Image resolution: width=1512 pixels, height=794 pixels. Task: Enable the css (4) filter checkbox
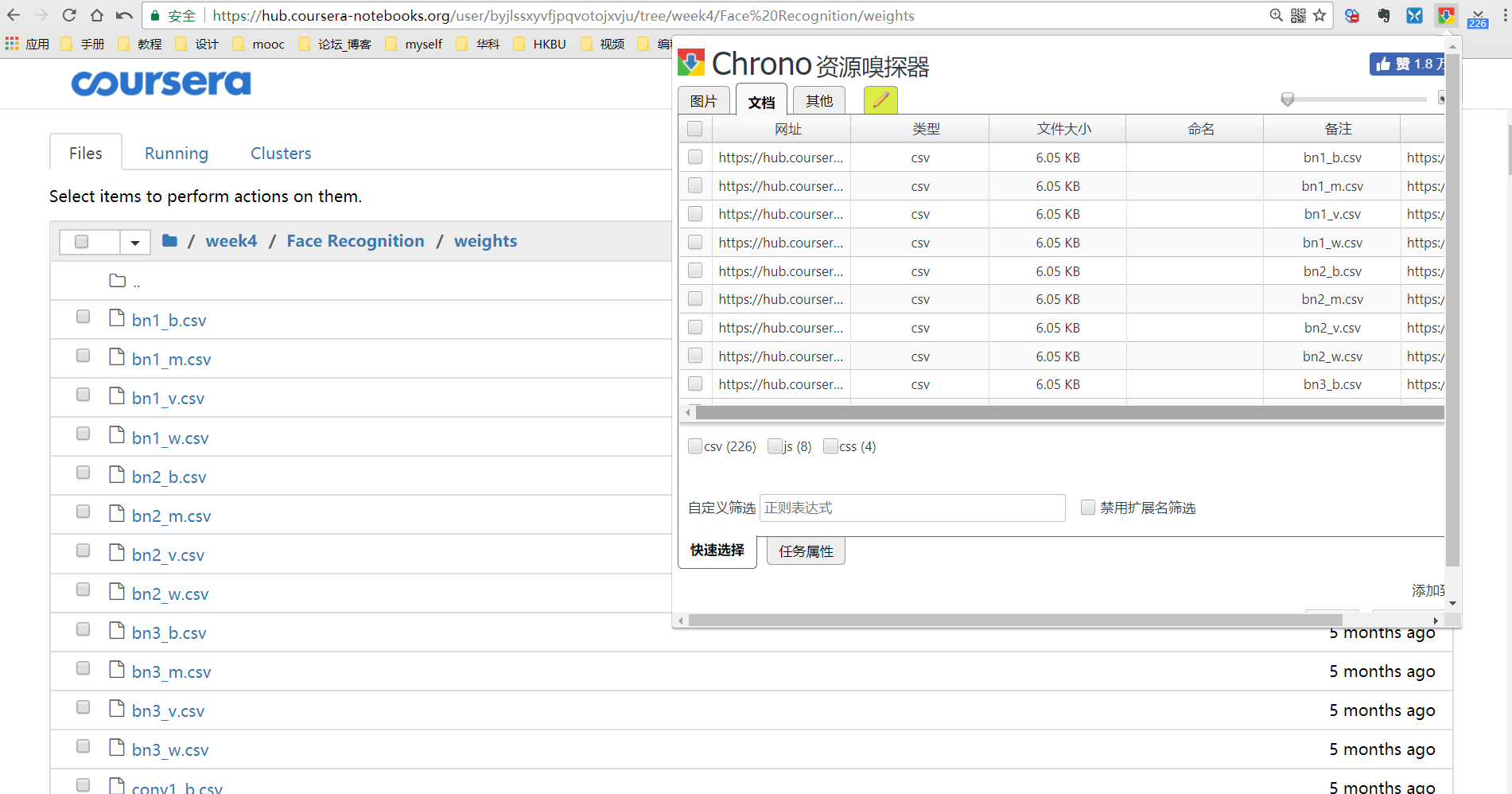tap(830, 446)
